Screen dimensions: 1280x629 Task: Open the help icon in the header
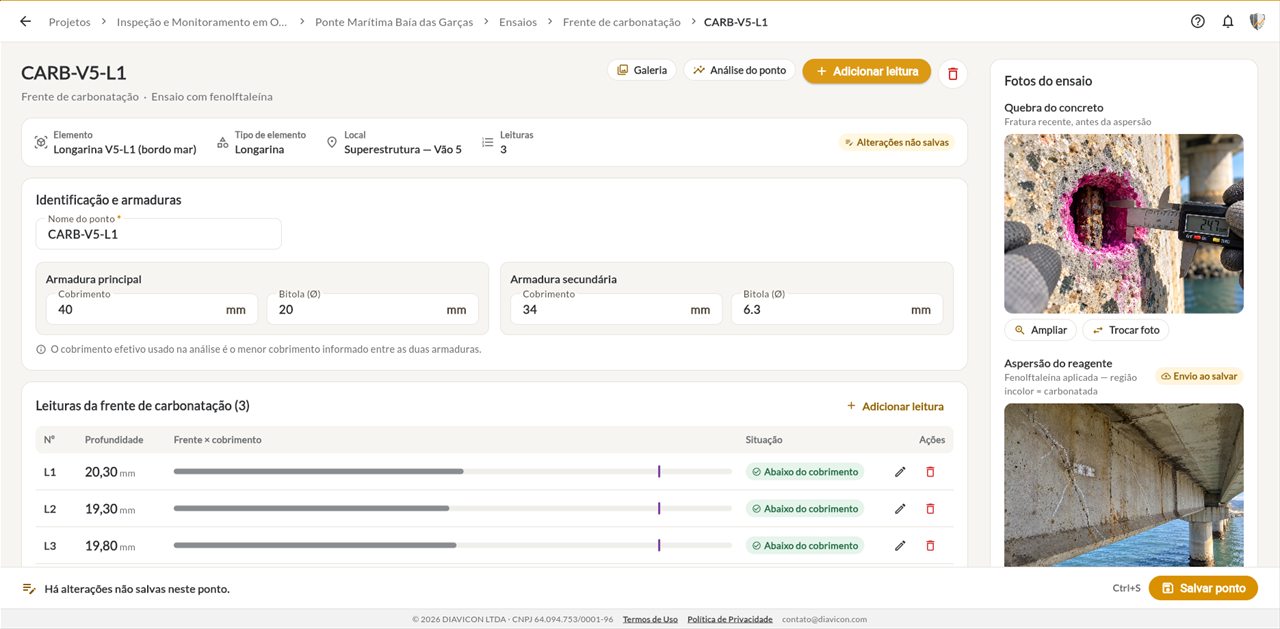pyautogui.click(x=1198, y=21)
